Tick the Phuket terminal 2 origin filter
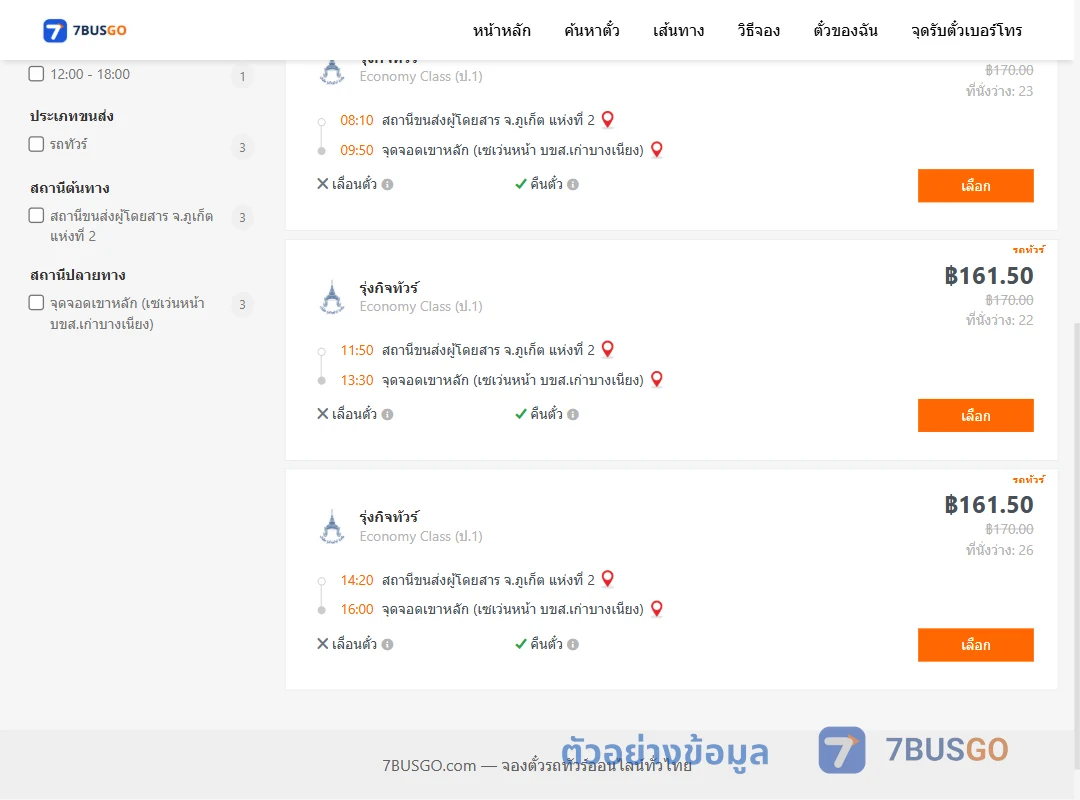This screenshot has height=800, width=1080. coord(37,216)
